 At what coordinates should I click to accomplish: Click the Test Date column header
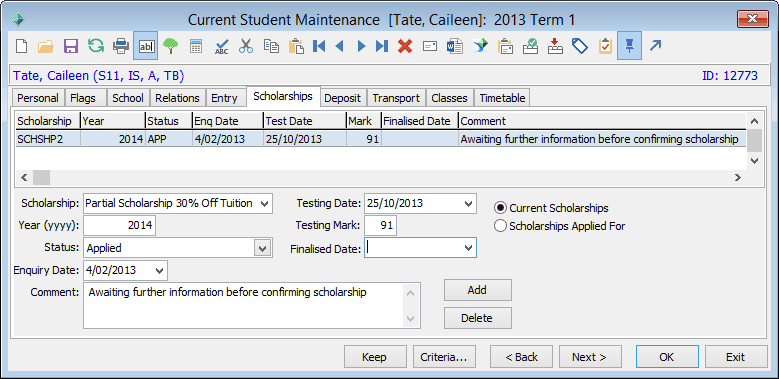pyautogui.click(x=305, y=121)
